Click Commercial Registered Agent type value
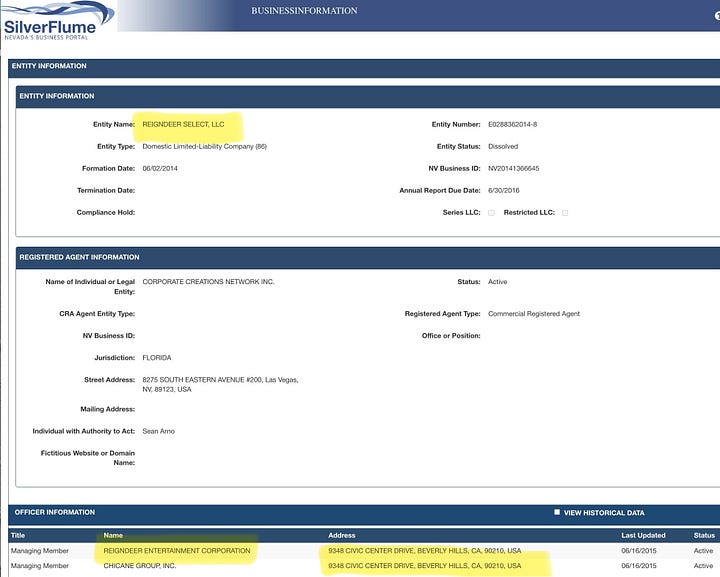Image resolution: width=720 pixels, height=577 pixels. click(x=534, y=314)
